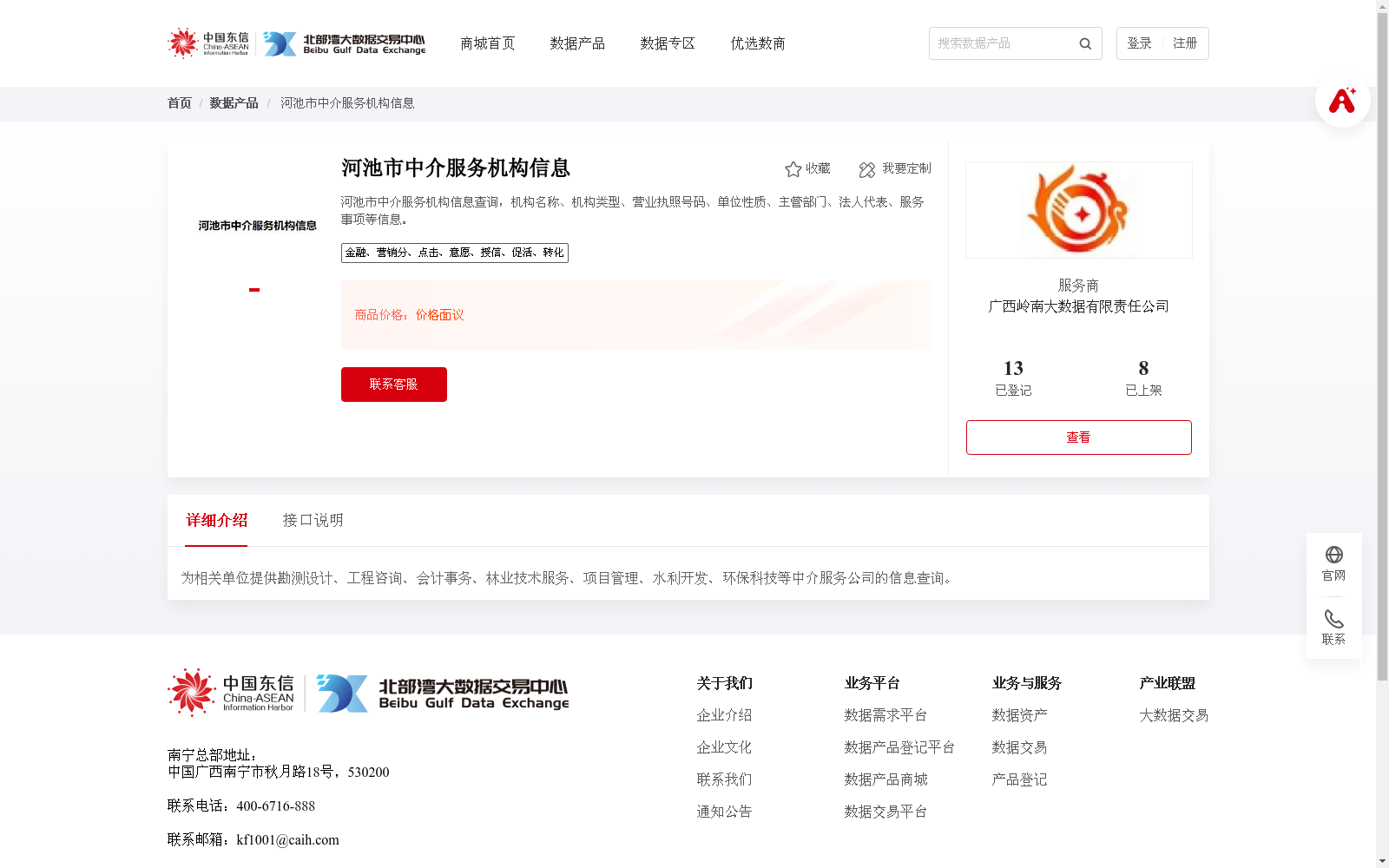This screenshot has width=1389, height=868.
Task: Click the page vertical scrollbar
Action: [1382, 347]
